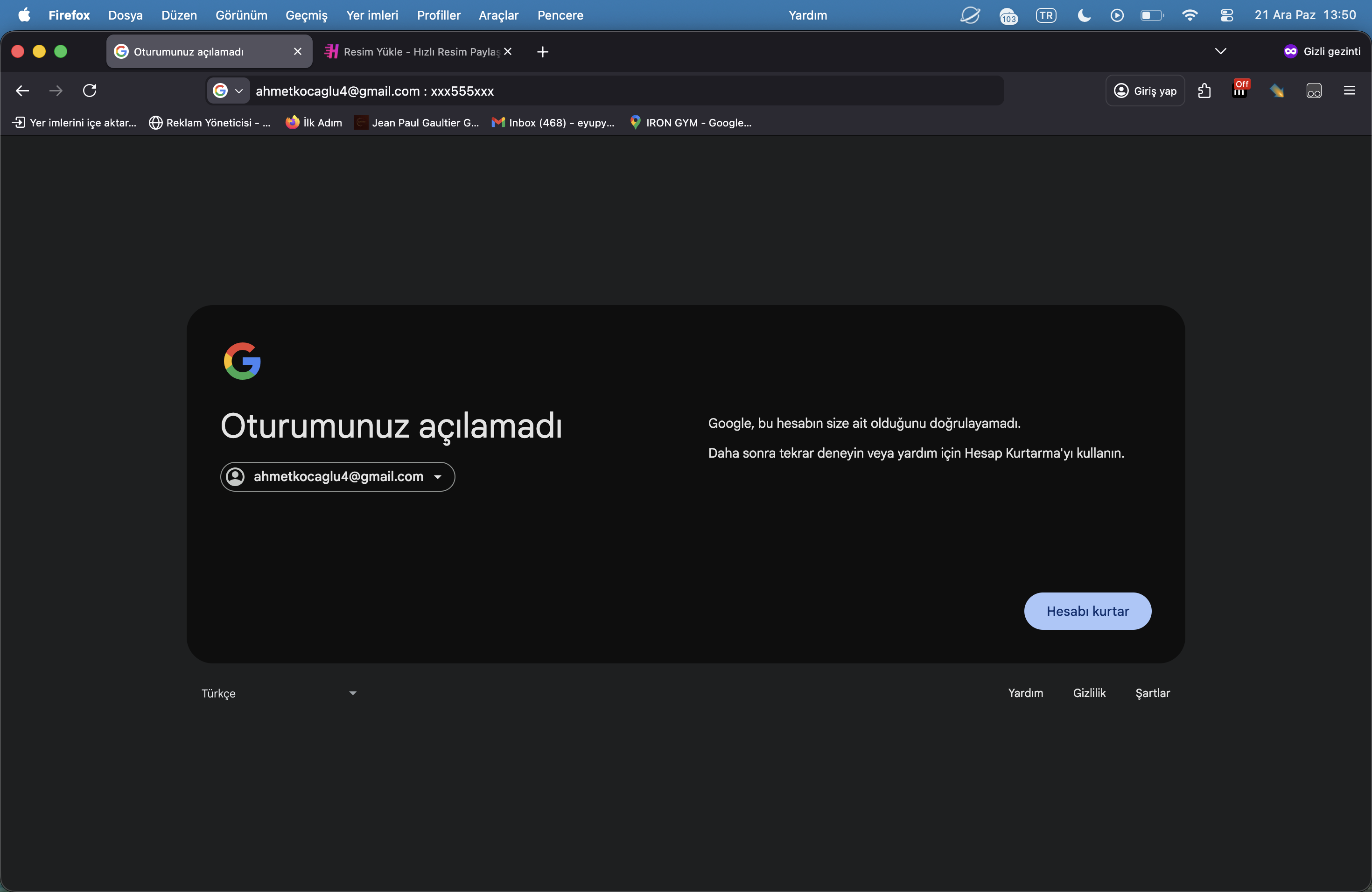This screenshot has height=892, width=1372.
Task: Click the Gizli gezinti private browsing indicator
Action: pyautogui.click(x=1323, y=51)
